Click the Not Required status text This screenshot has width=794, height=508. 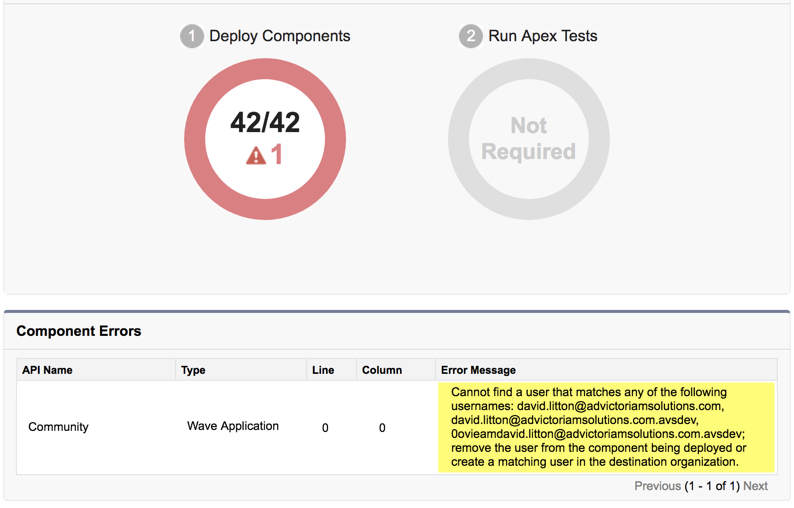coord(528,139)
